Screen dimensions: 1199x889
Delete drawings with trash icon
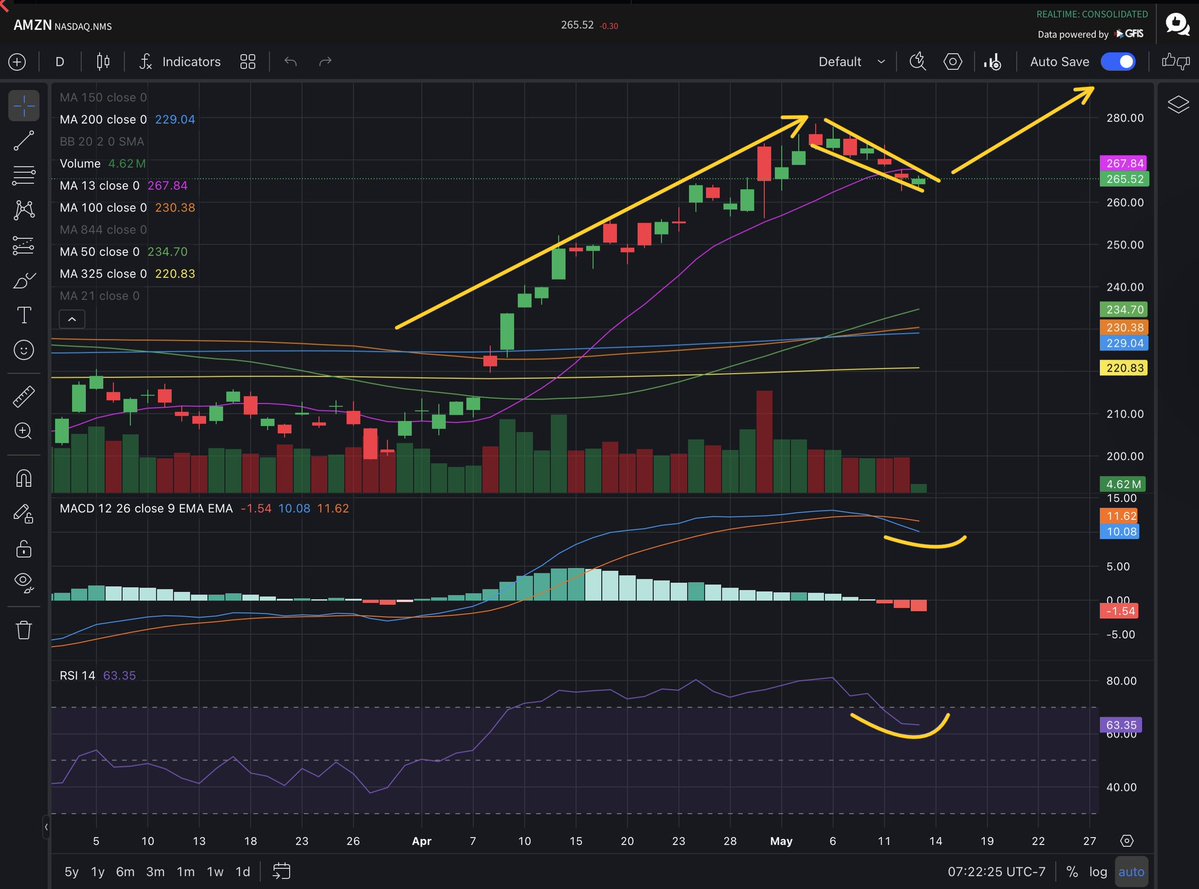pyautogui.click(x=24, y=630)
